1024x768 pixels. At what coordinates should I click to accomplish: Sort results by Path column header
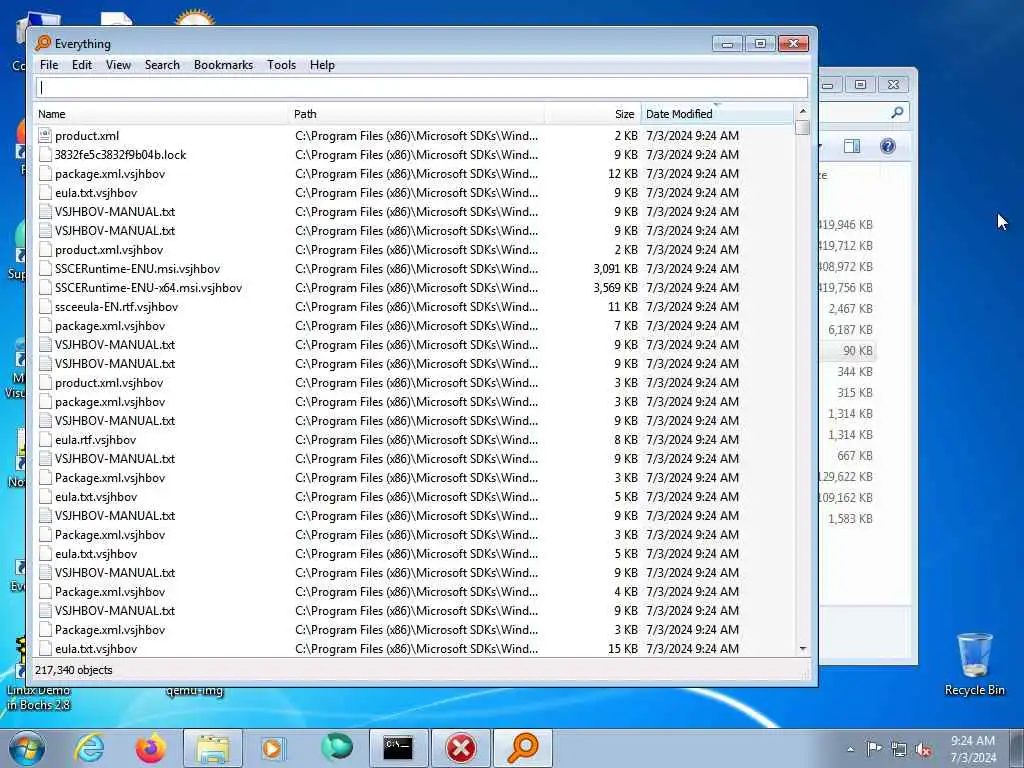[417, 114]
